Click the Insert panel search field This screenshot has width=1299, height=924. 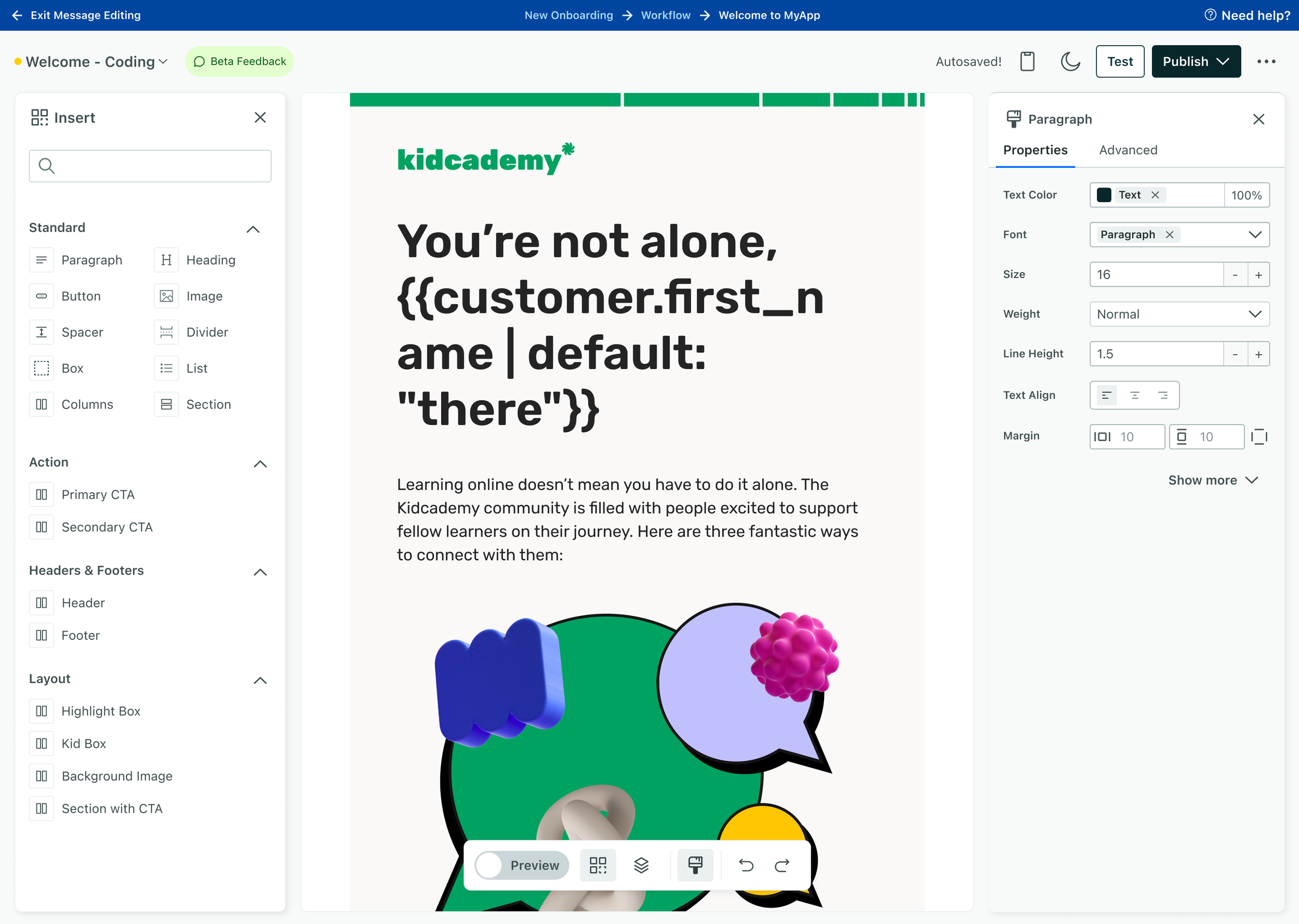[150, 166]
